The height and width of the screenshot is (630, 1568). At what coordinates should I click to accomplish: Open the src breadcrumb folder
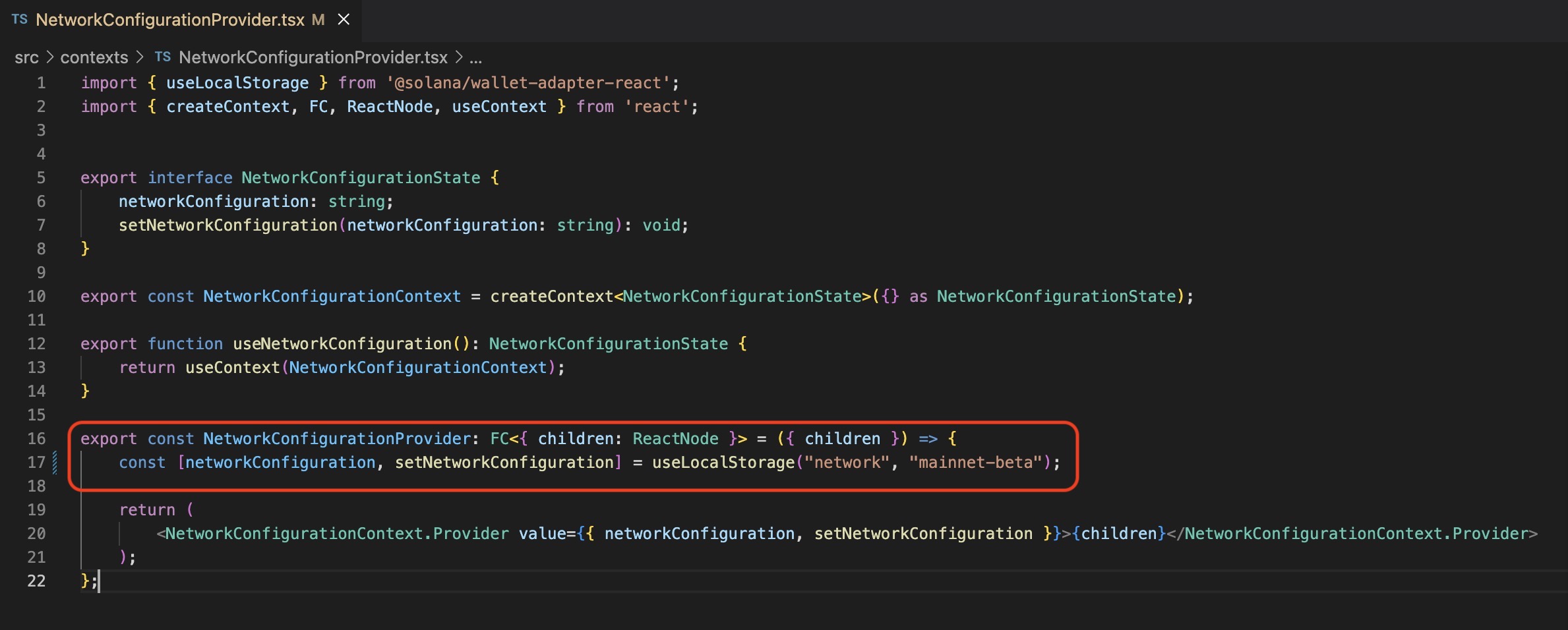click(26, 57)
